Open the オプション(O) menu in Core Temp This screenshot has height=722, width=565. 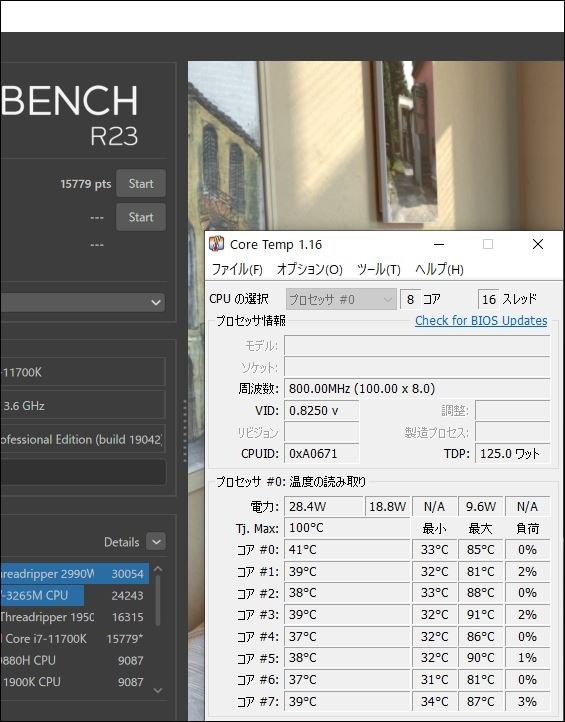pos(309,269)
